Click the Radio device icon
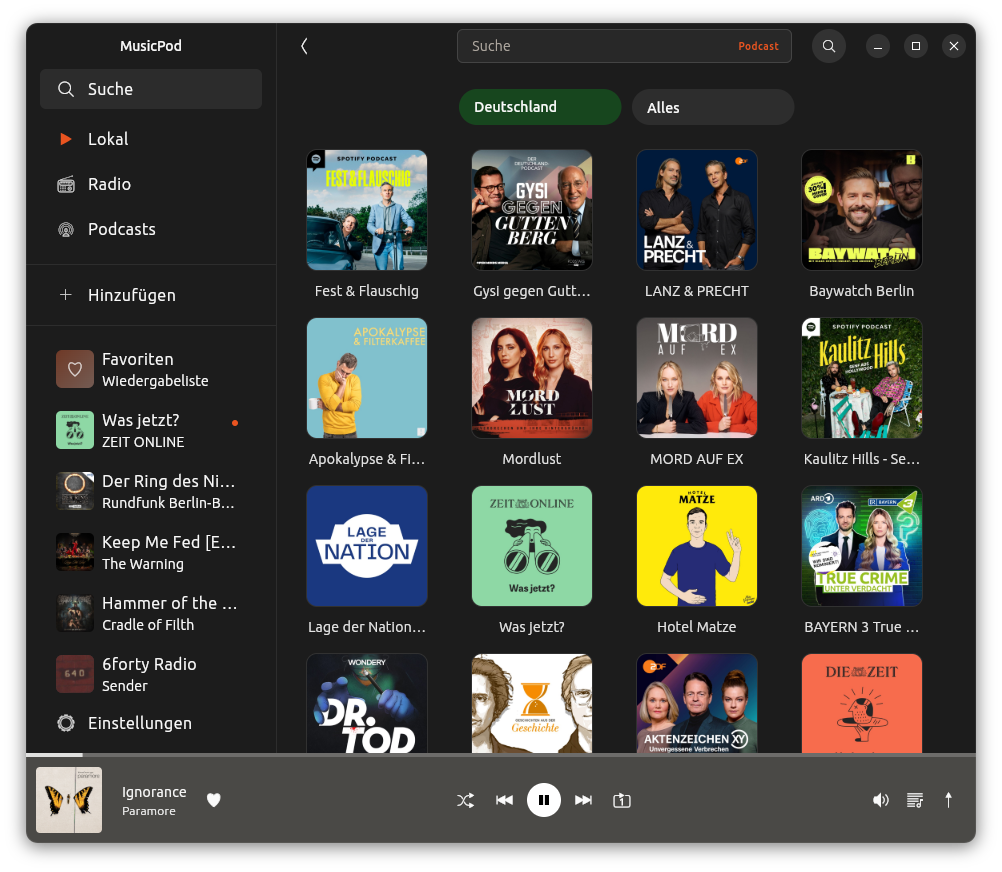Screen dimensions: 1002x872 (x=66, y=185)
